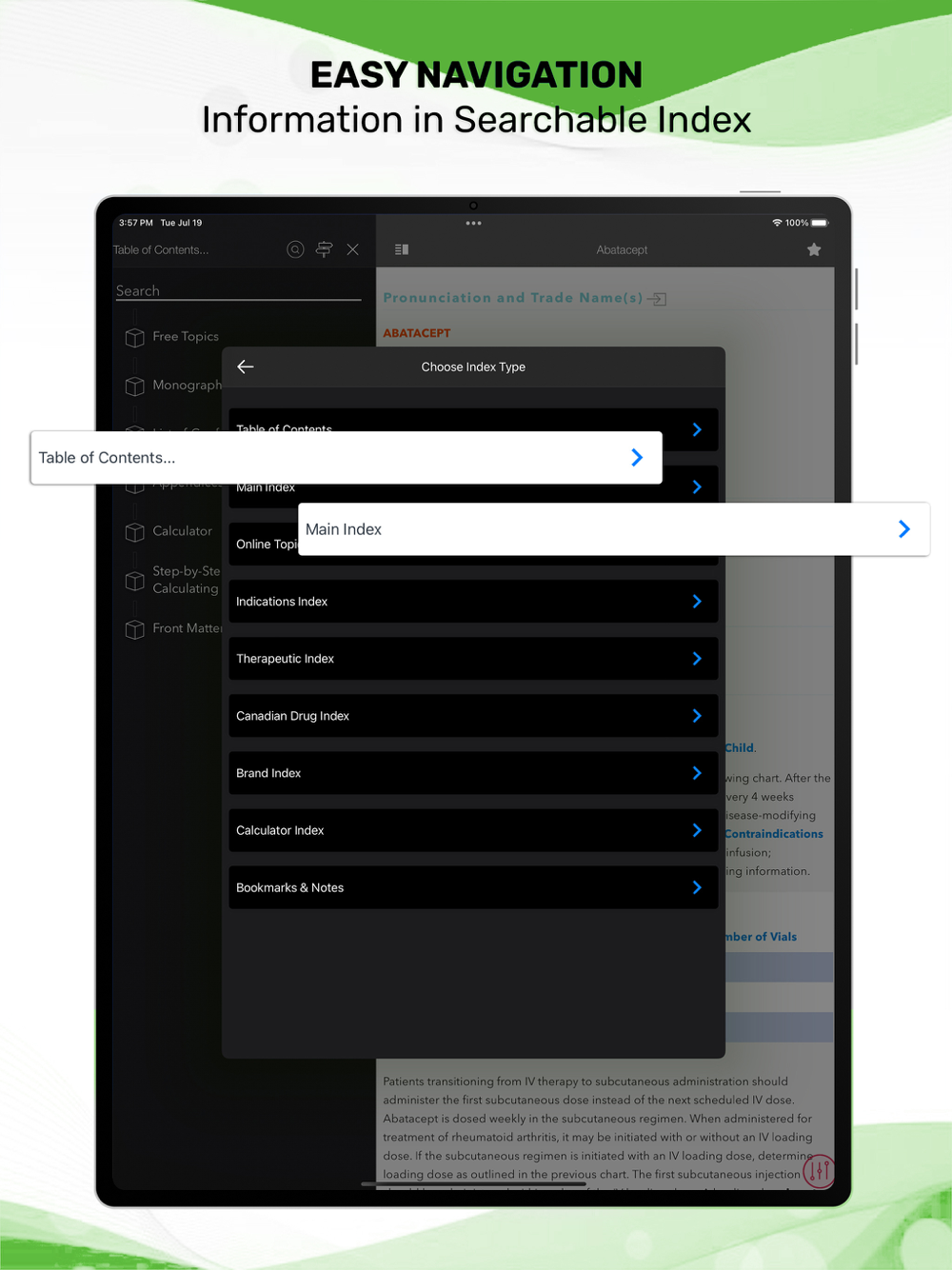Close the Table of Contents sidebar with X
Image resolution: width=952 pixels, height=1270 pixels.
(353, 249)
